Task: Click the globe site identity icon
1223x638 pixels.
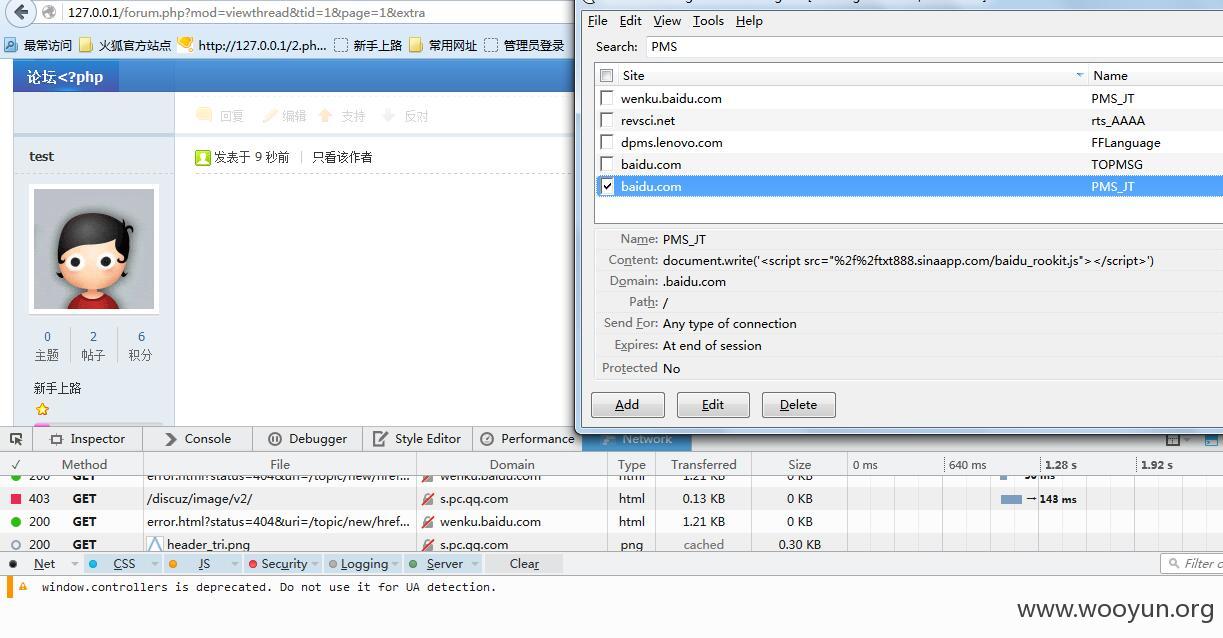Action: coord(49,13)
